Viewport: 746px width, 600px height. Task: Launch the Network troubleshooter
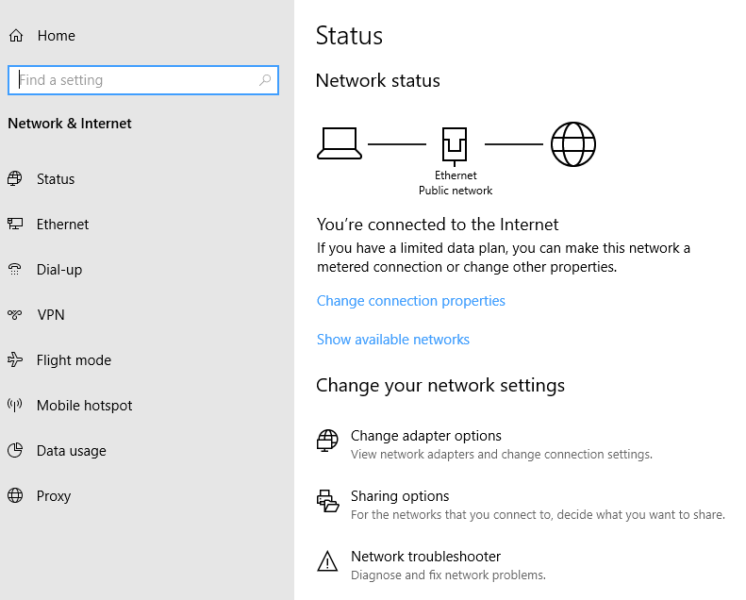(x=426, y=557)
